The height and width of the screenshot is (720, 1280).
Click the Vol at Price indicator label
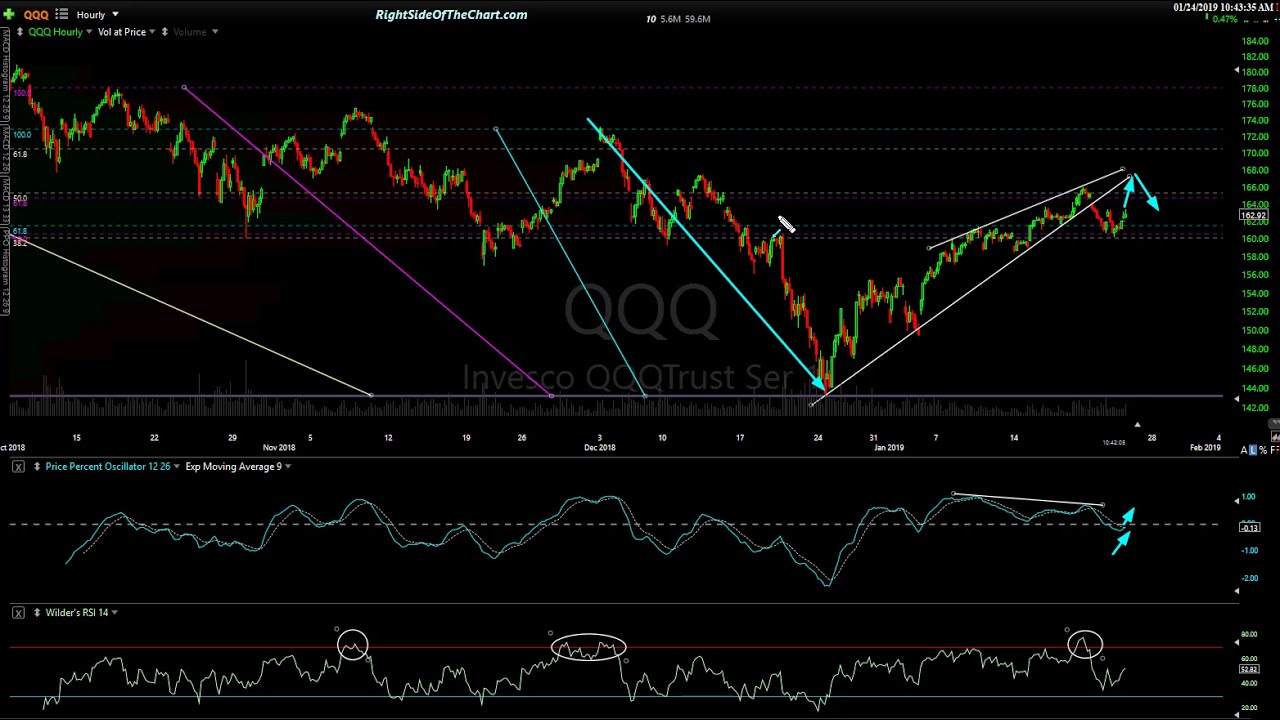[121, 32]
